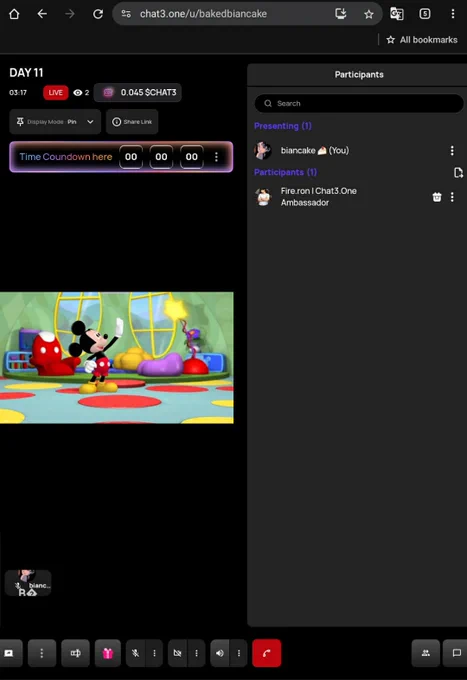Select Fire.ron | Chat3.One Ambassador name
Screen dimensions: 467x680
click(319, 197)
